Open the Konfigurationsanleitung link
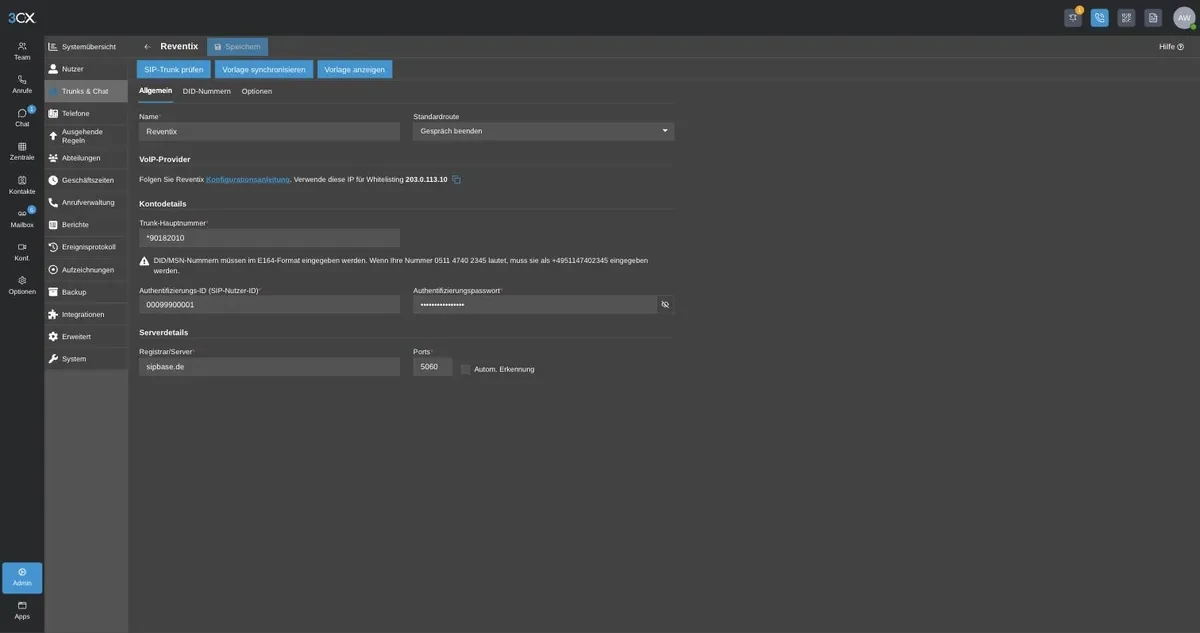 pyautogui.click(x=248, y=179)
